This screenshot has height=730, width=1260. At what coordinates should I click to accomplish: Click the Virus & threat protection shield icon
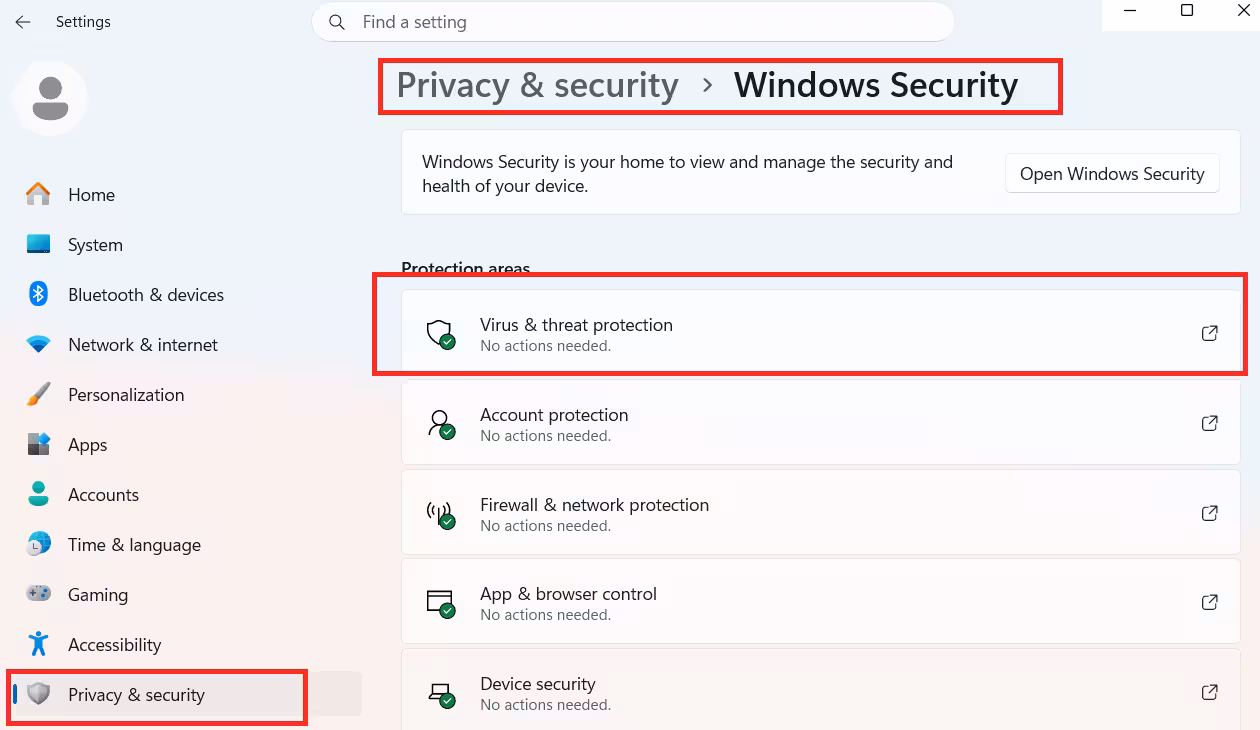tap(441, 334)
